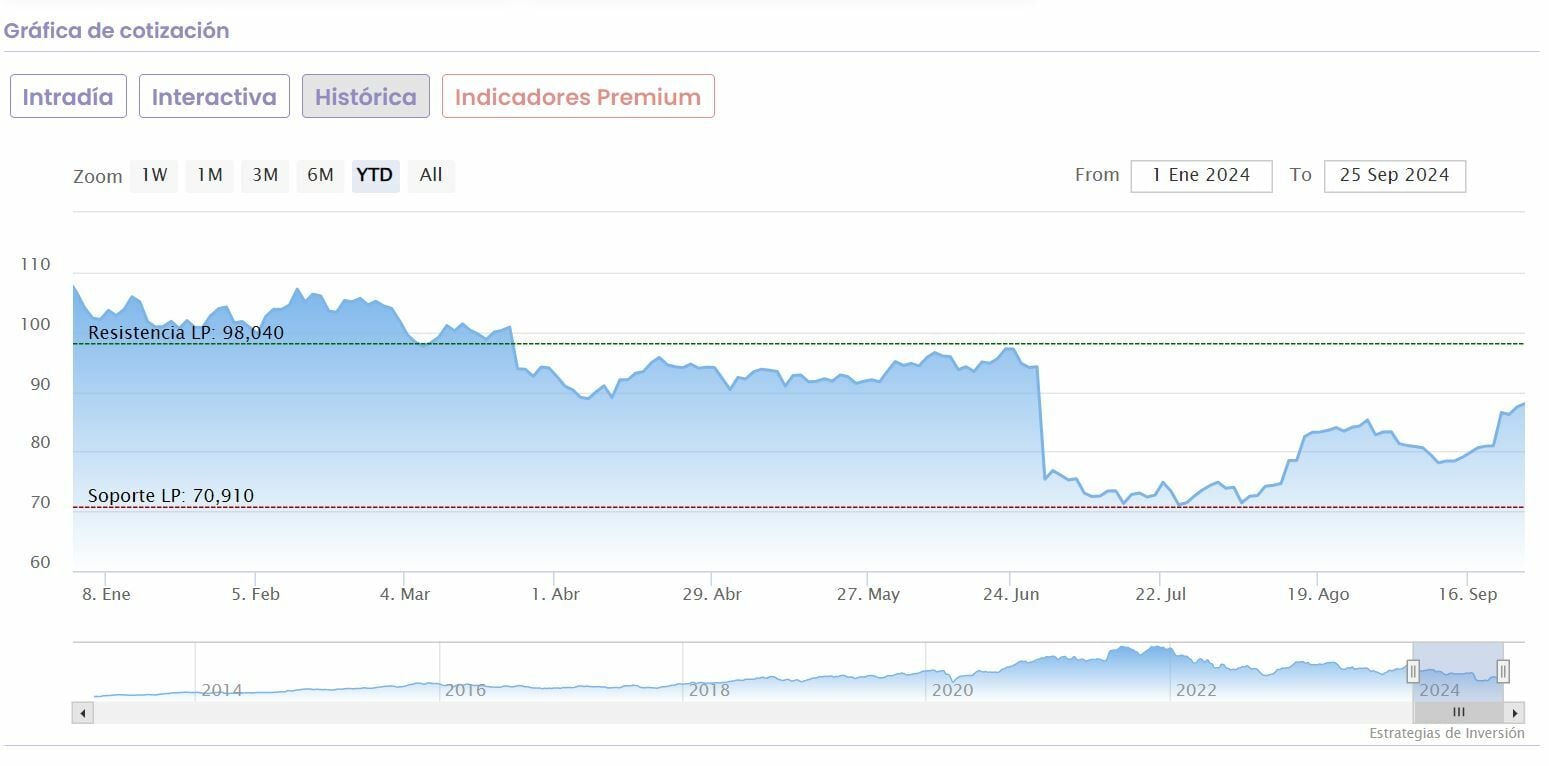Click the To date field

1394,176
